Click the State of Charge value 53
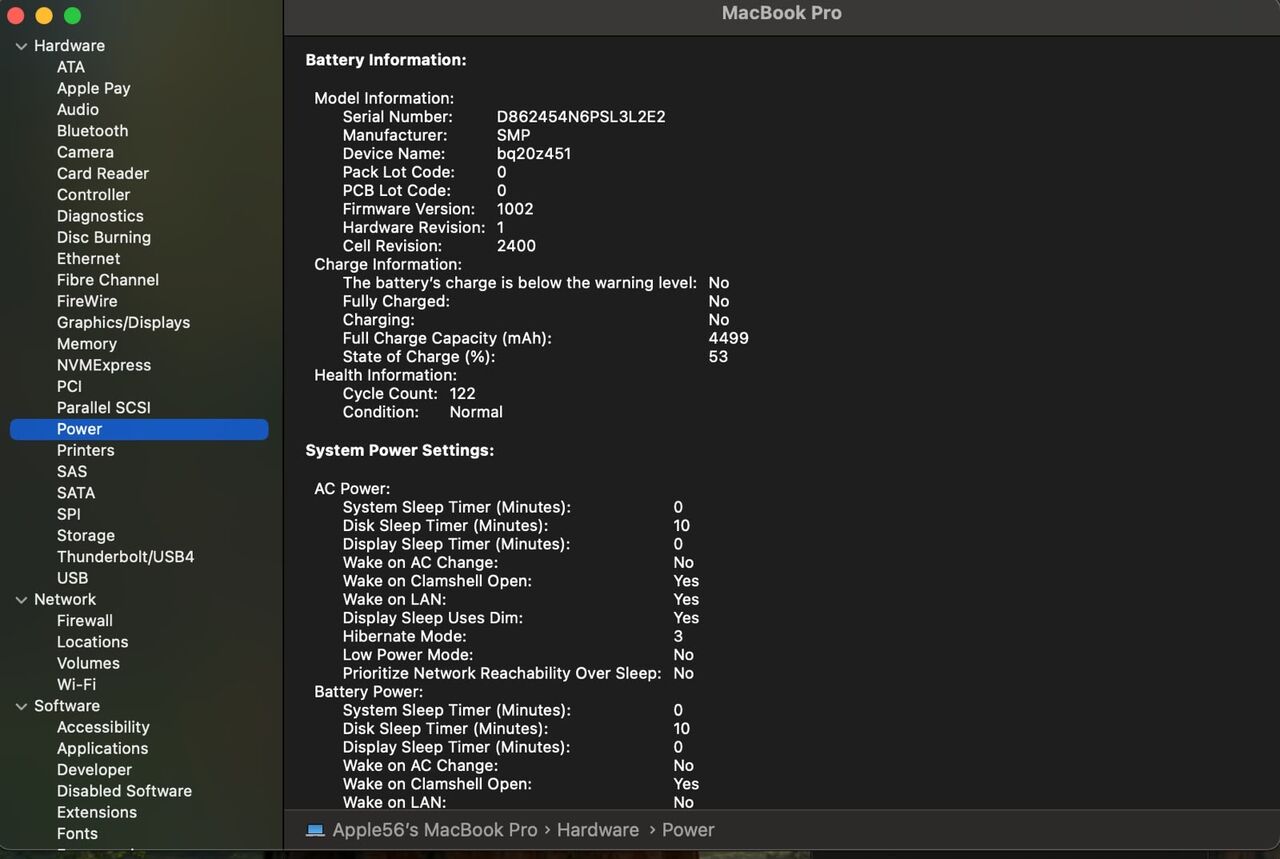The width and height of the screenshot is (1280, 859). (x=718, y=357)
